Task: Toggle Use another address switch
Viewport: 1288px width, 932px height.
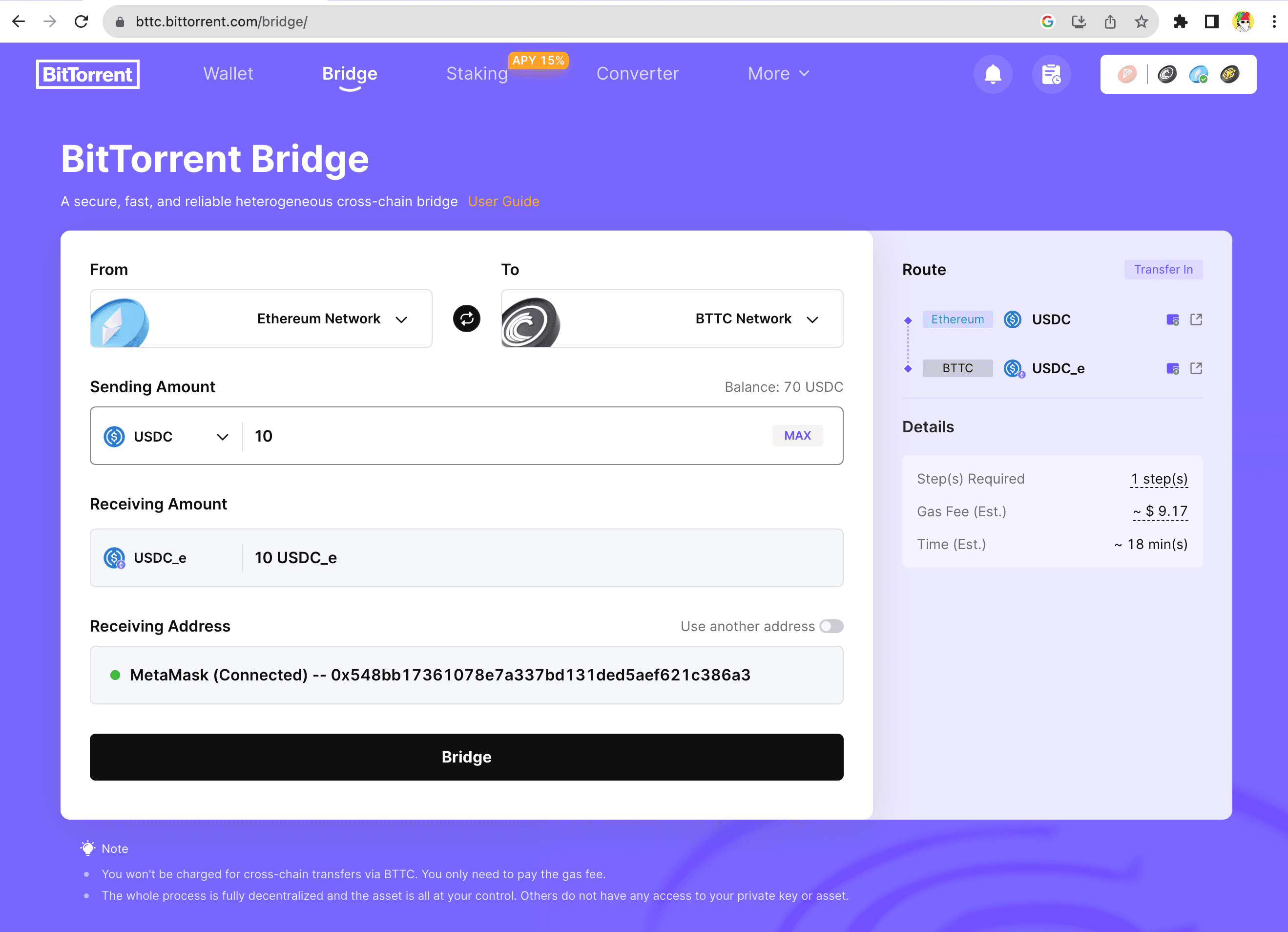Action: (831, 626)
